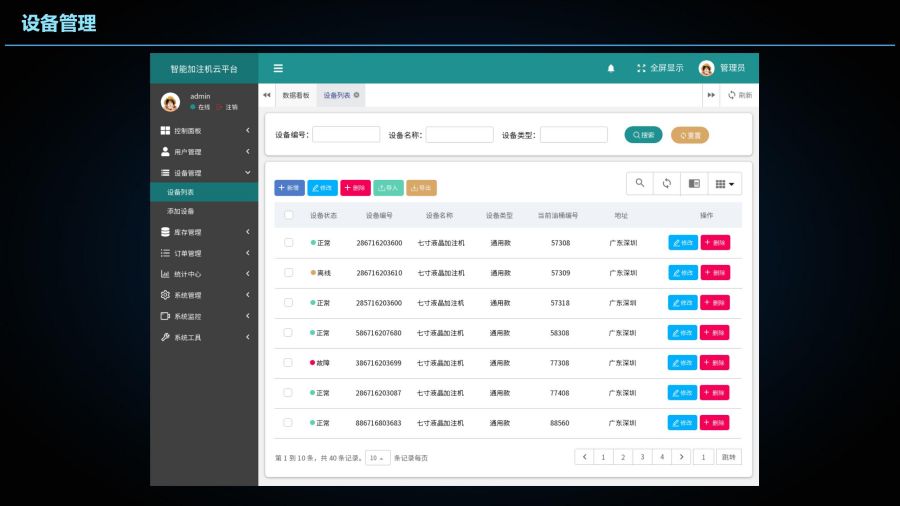Screen dimensions: 900x506
Task: Expand the 库存管理 sidebar menu
Action: (x=205, y=232)
